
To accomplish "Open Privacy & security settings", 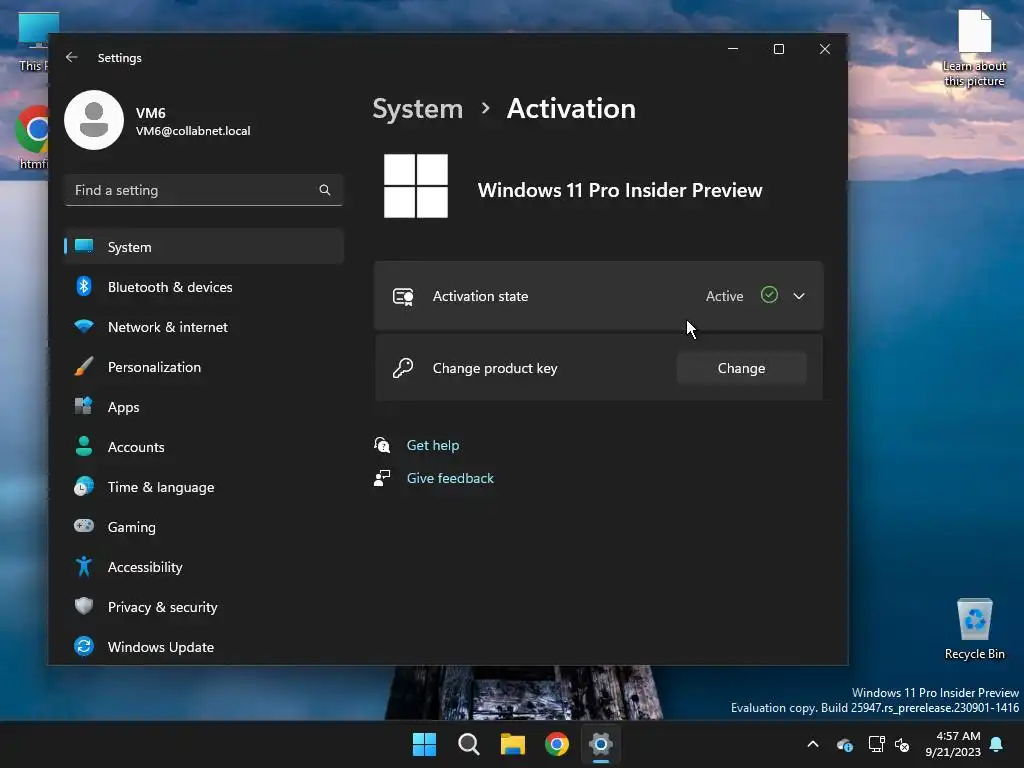I will [x=204, y=607].
